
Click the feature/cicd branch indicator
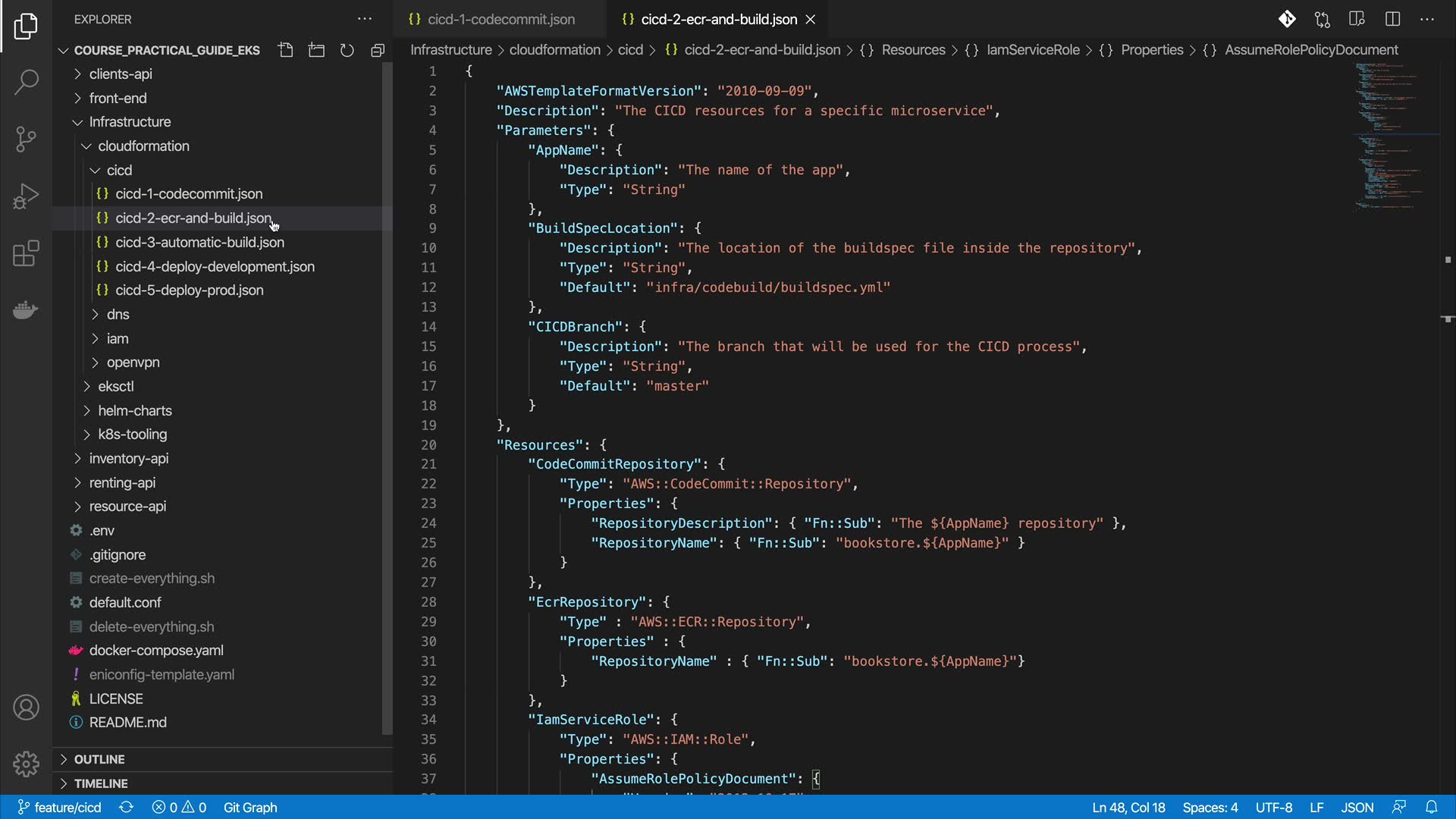tap(59, 807)
